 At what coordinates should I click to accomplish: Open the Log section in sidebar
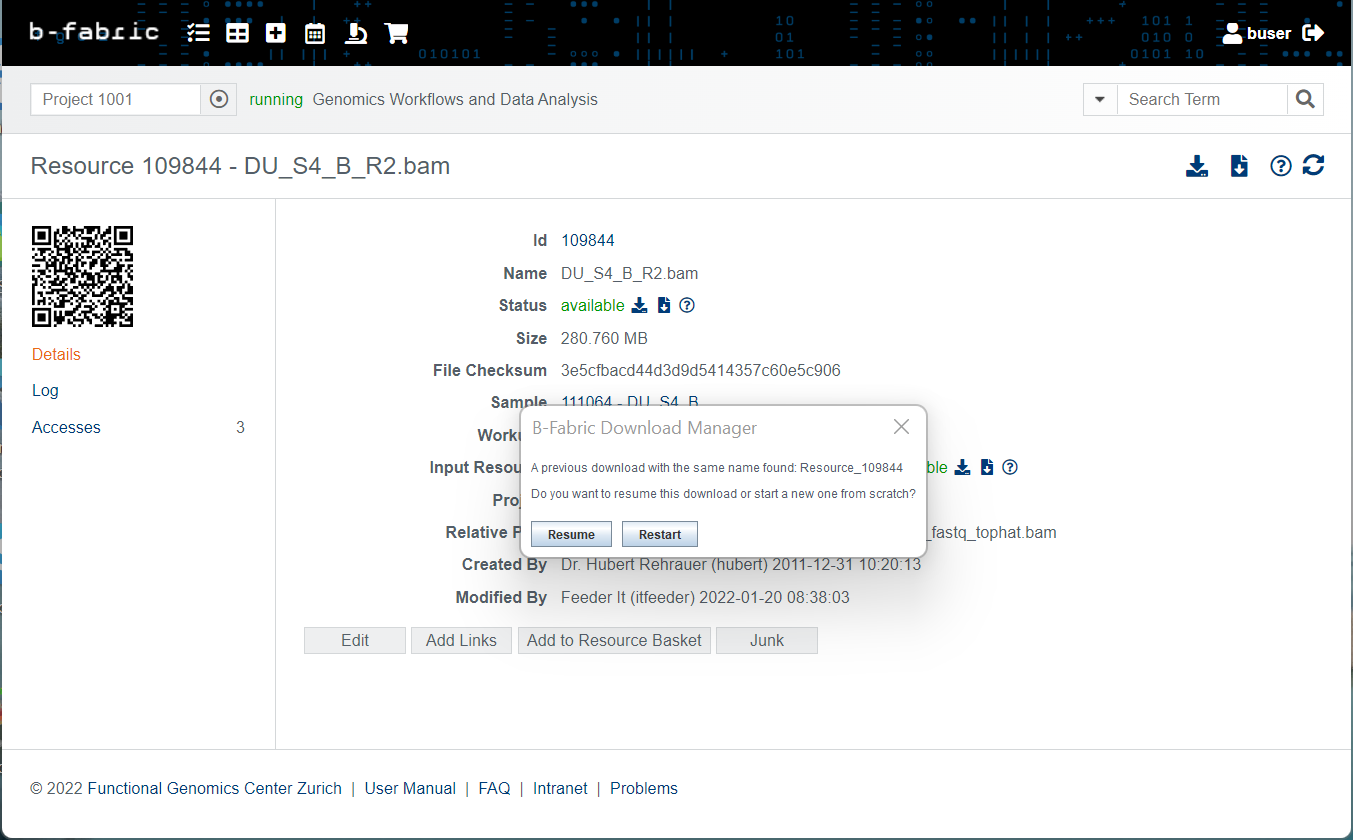click(45, 391)
